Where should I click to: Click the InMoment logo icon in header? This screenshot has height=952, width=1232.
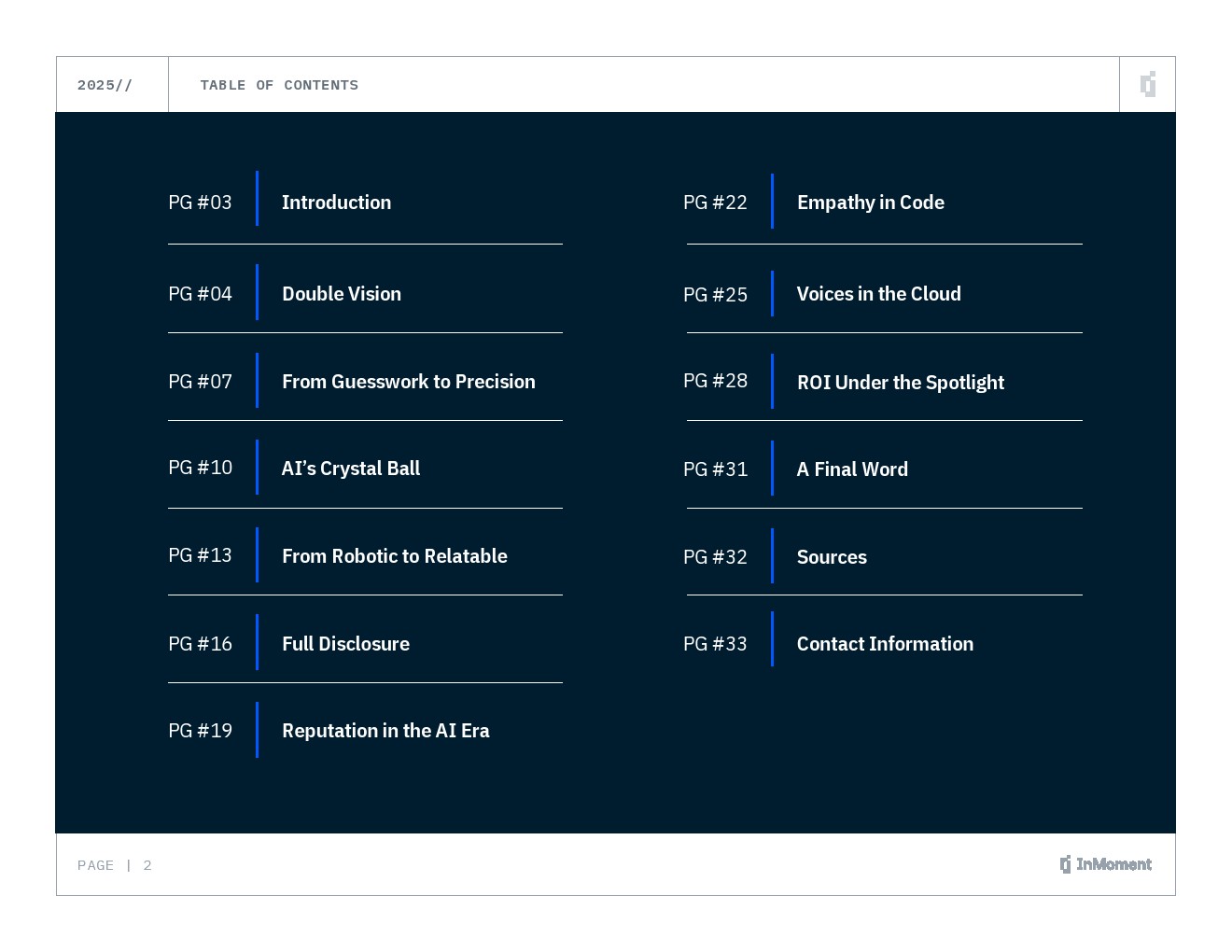(x=1147, y=84)
